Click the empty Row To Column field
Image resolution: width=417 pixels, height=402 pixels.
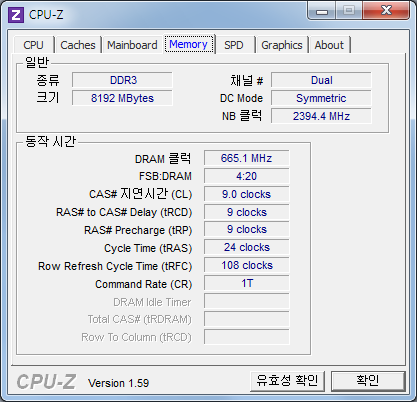coord(247,337)
